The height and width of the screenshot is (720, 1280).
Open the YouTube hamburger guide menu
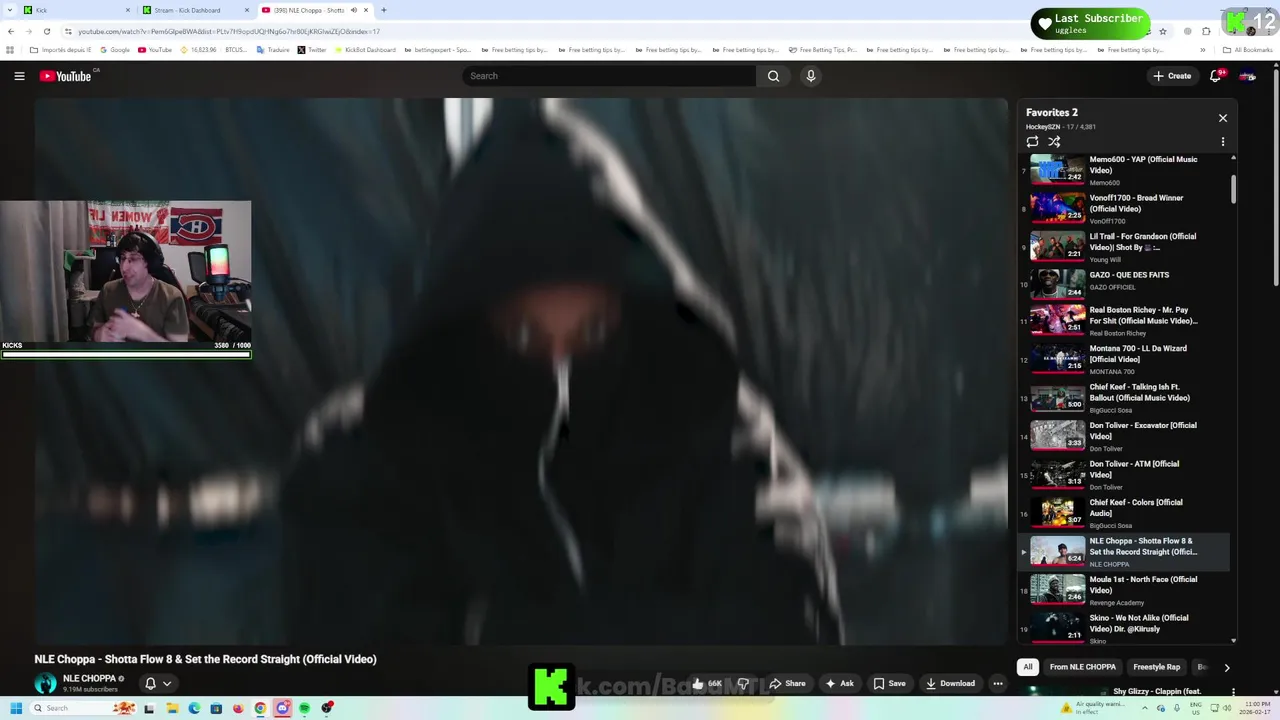pyautogui.click(x=19, y=76)
